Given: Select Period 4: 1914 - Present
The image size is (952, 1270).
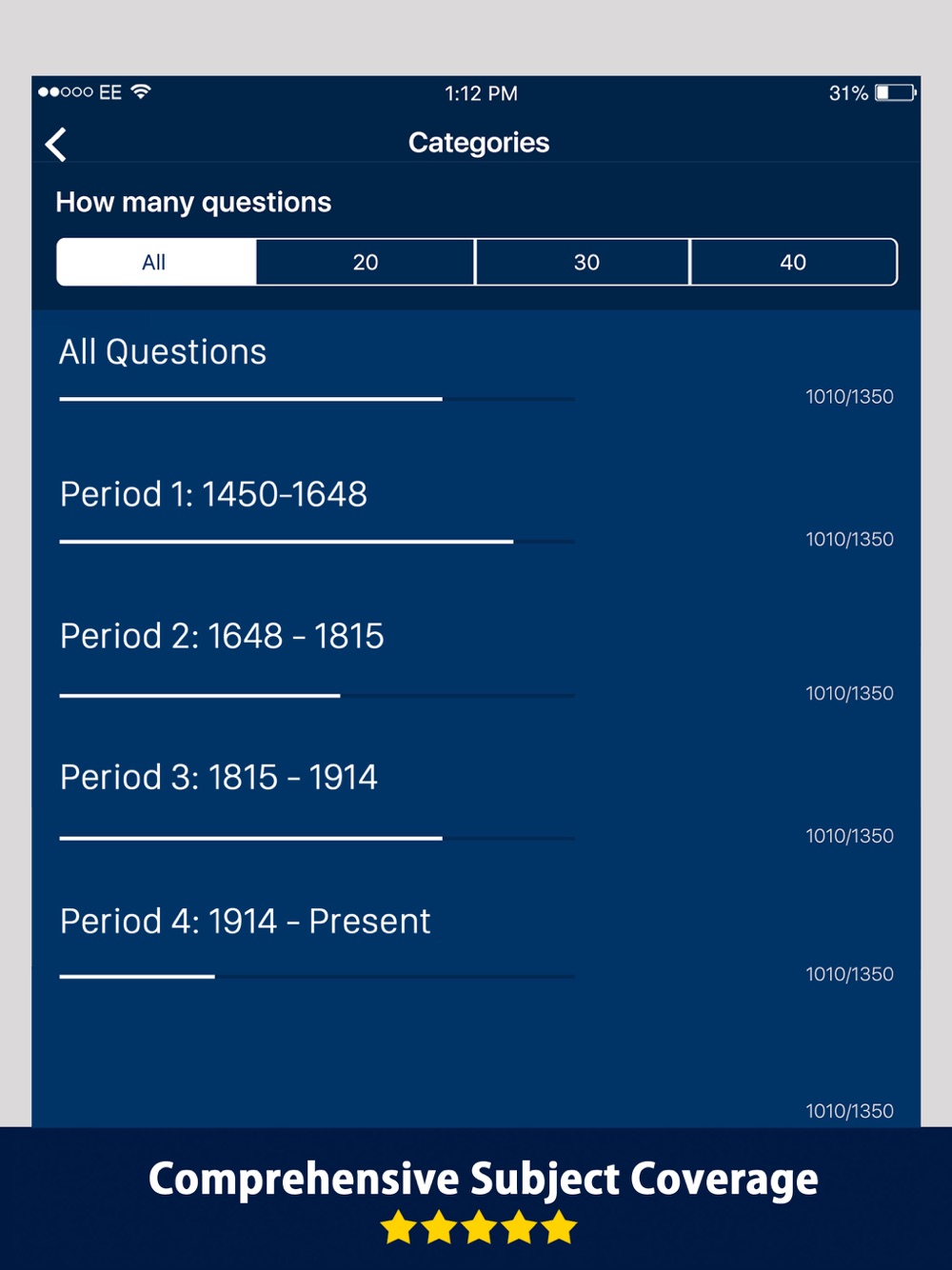Looking at the screenshot, I should 476,944.
